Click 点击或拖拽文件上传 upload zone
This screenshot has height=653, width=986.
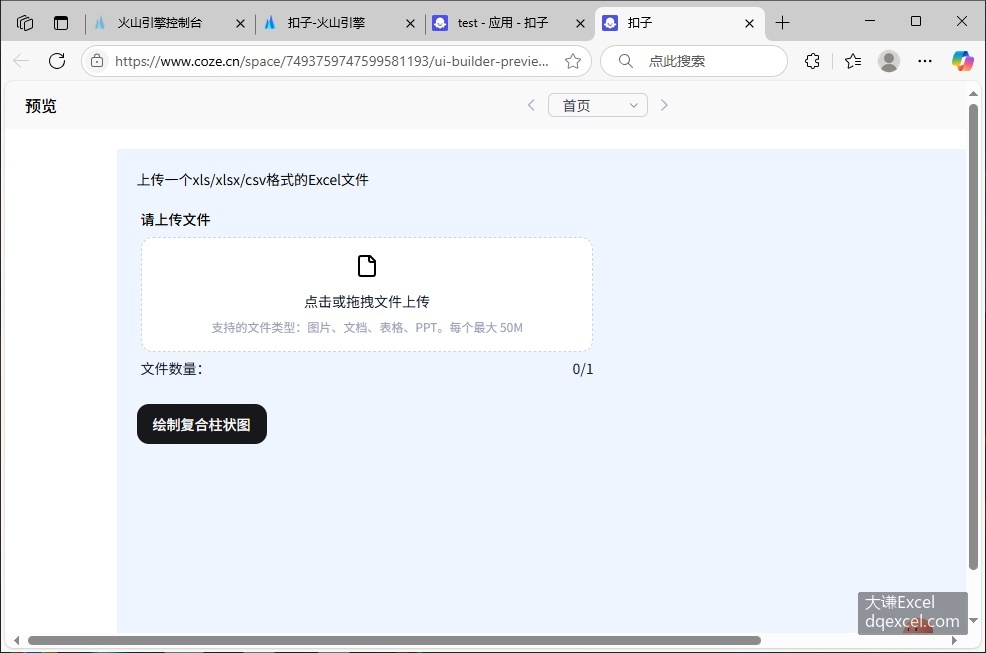pos(367,294)
